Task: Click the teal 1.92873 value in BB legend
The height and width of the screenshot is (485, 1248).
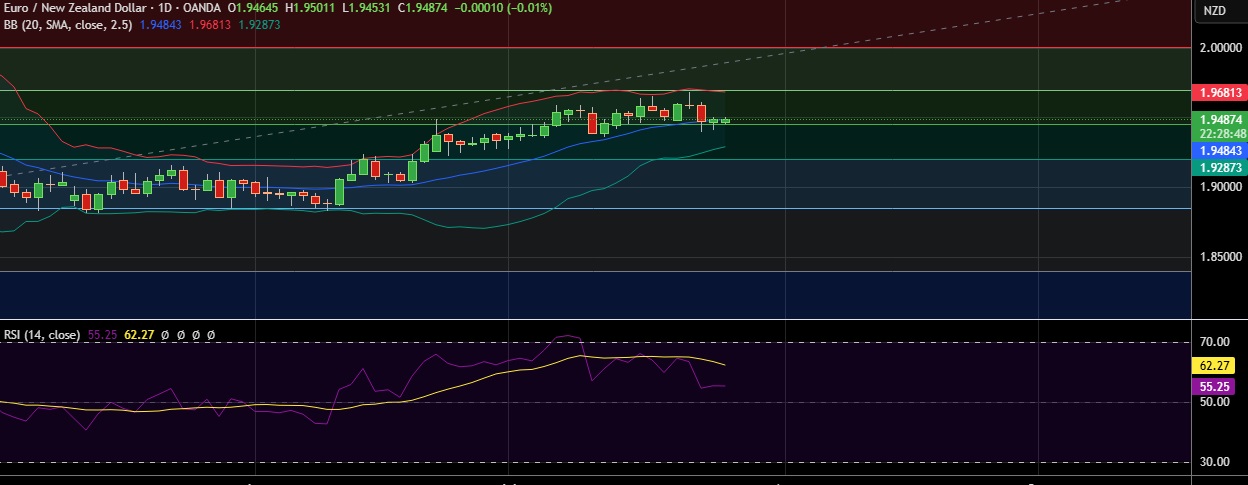Action: coord(258,24)
